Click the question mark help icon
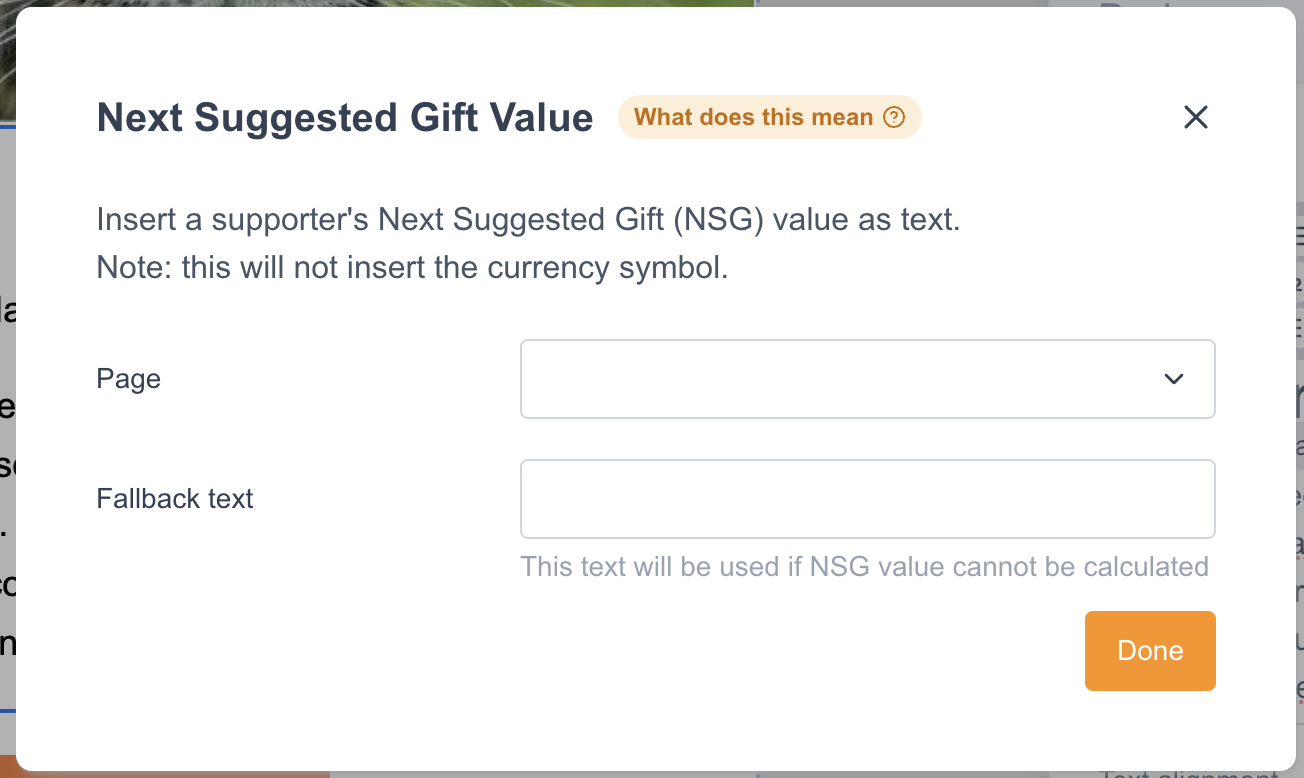The image size is (1304, 778). point(894,118)
